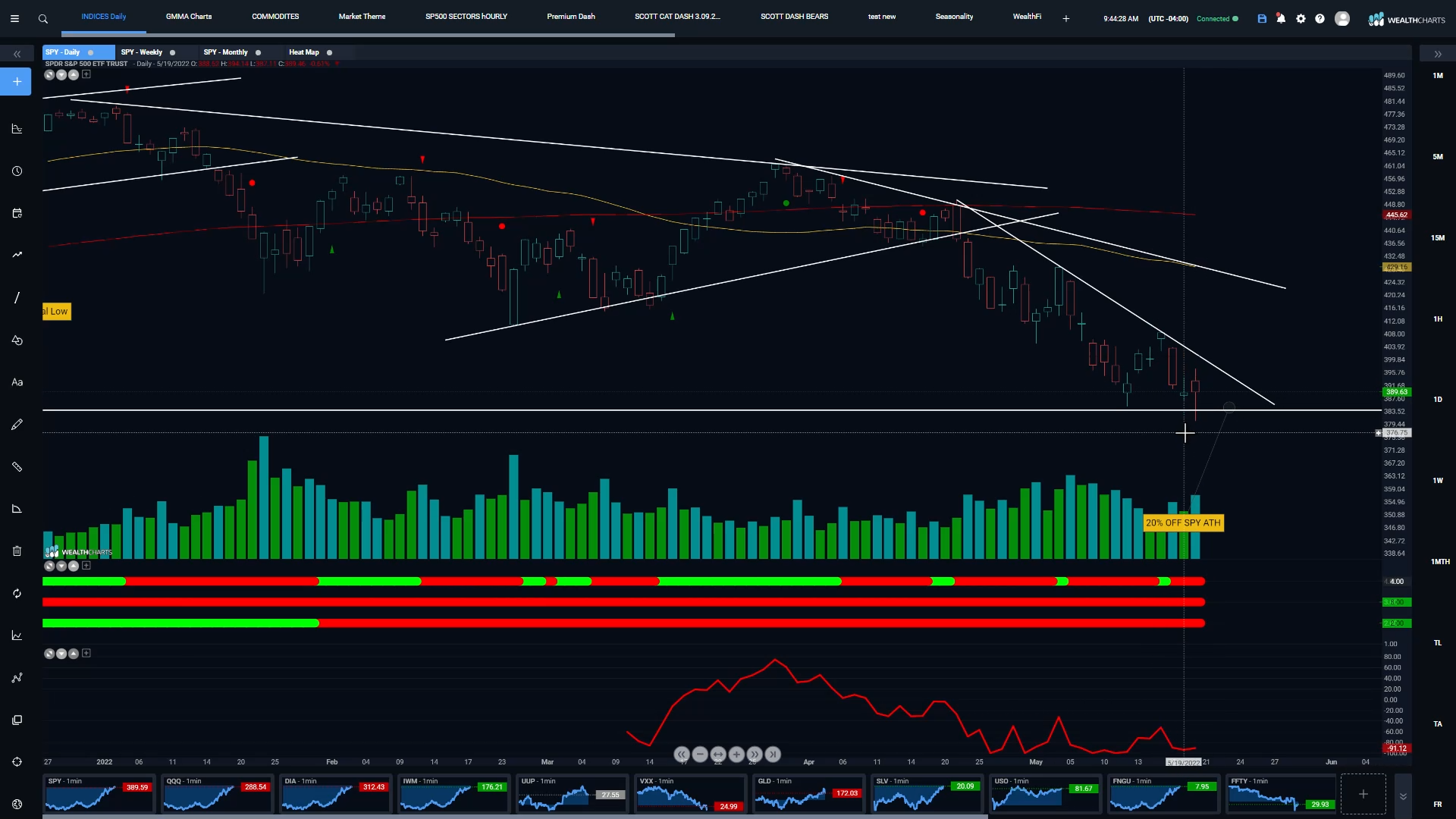Open the line chart studies icon in sidebar
1456x819 pixels.
coord(17,635)
